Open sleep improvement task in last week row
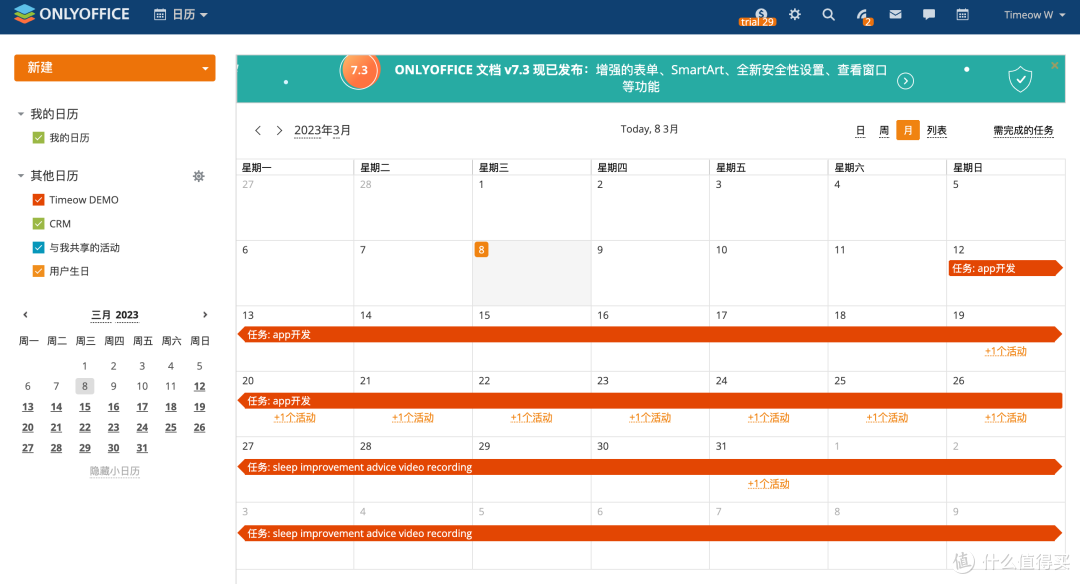The image size is (1080, 584). pyautogui.click(x=650, y=533)
